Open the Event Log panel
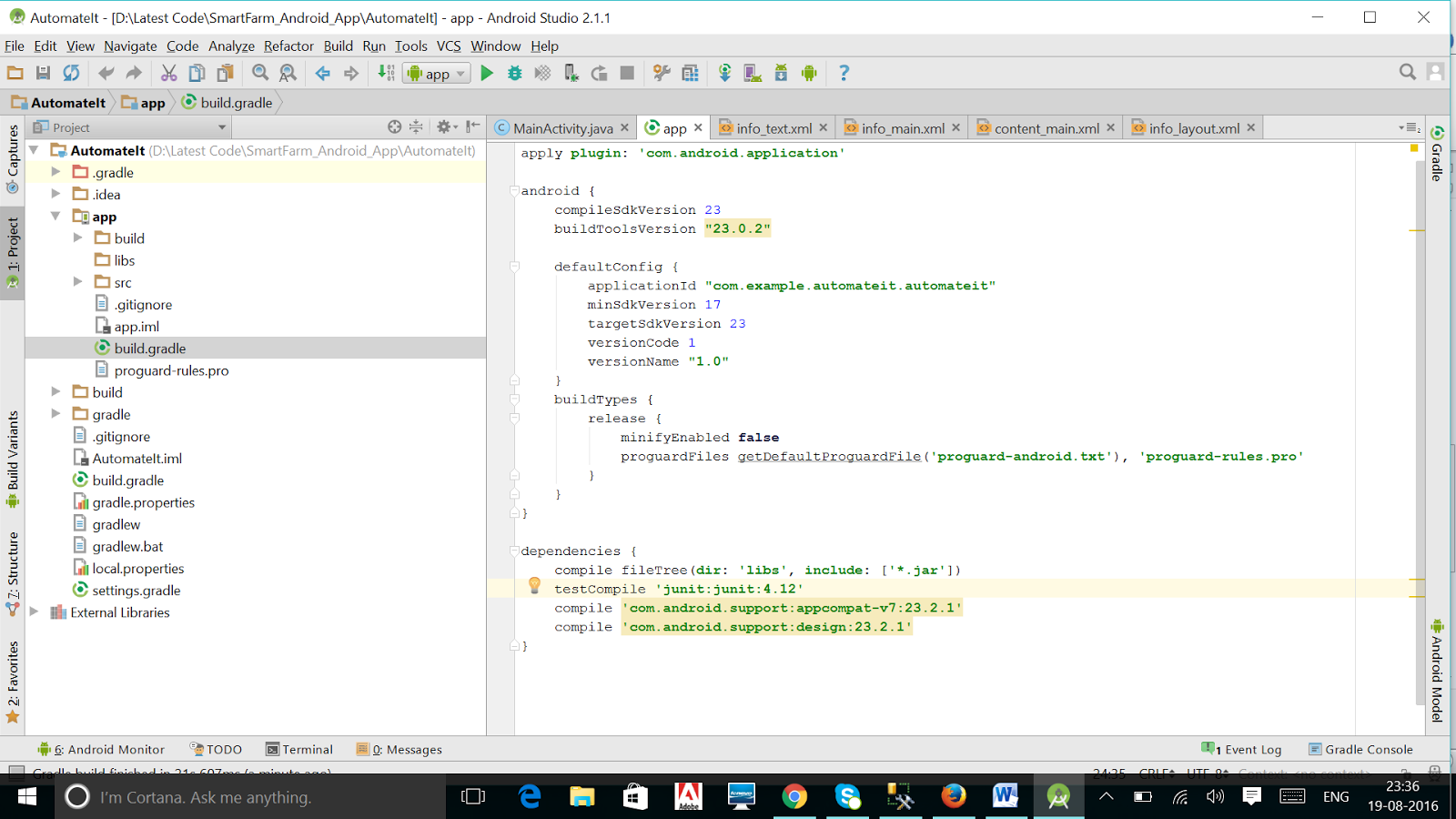 point(1242,749)
